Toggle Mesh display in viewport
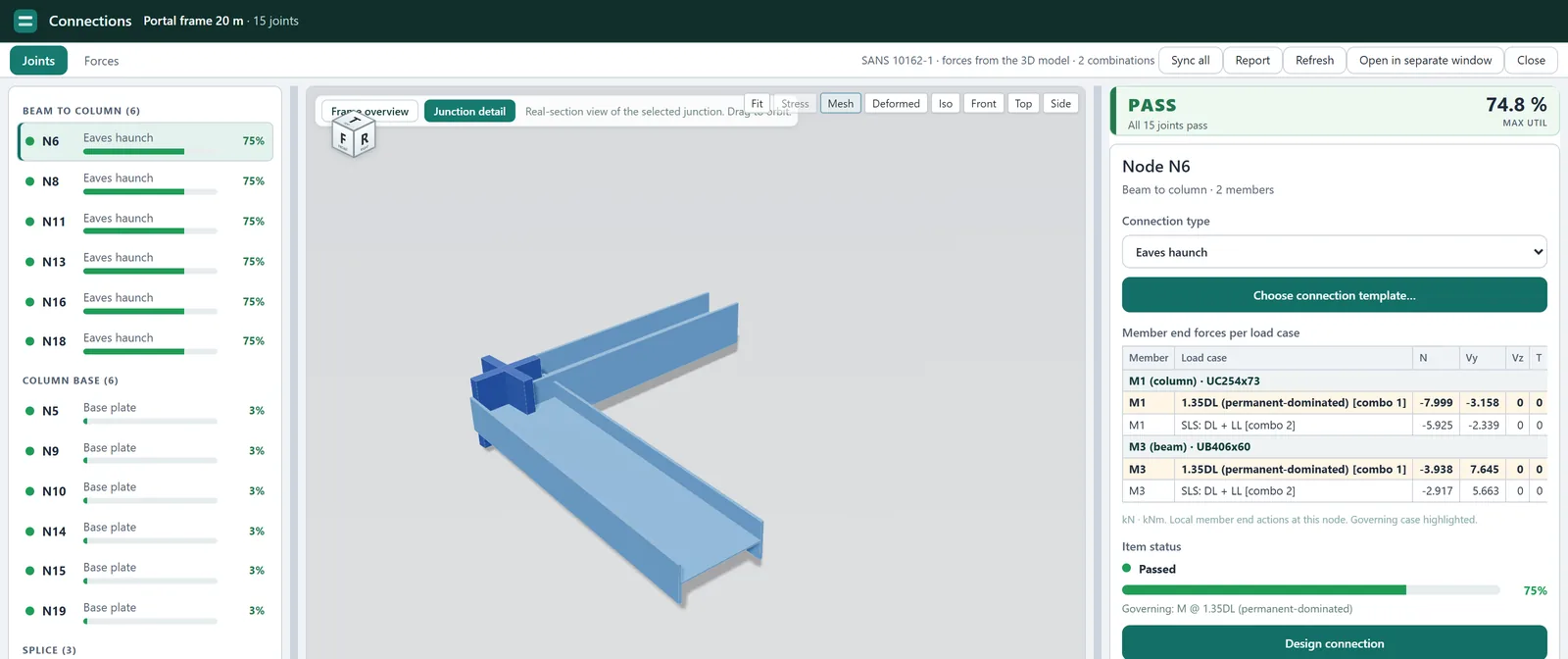This screenshot has width=1568, height=659. coord(841,104)
